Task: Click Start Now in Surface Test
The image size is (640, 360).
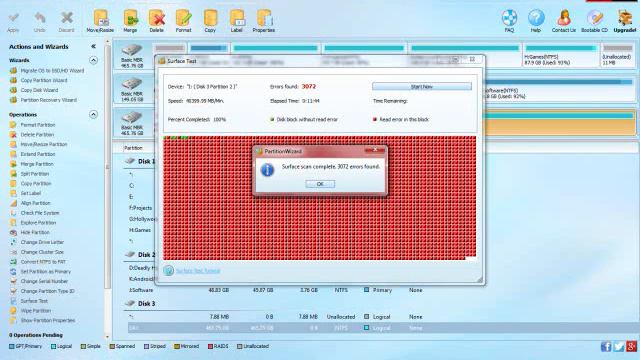Action: (x=422, y=87)
